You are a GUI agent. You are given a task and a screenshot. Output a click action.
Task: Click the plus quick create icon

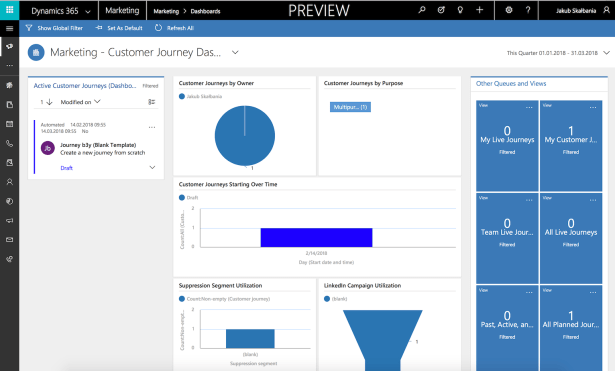479,10
